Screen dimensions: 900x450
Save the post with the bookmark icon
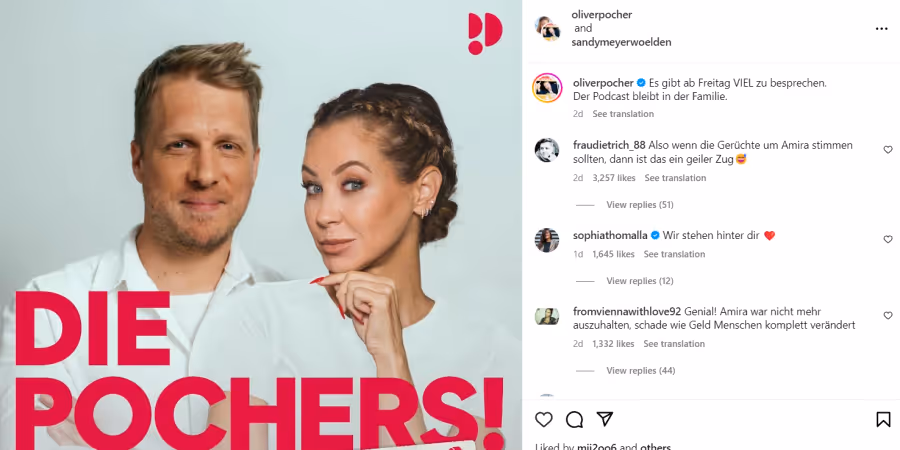[883, 420]
